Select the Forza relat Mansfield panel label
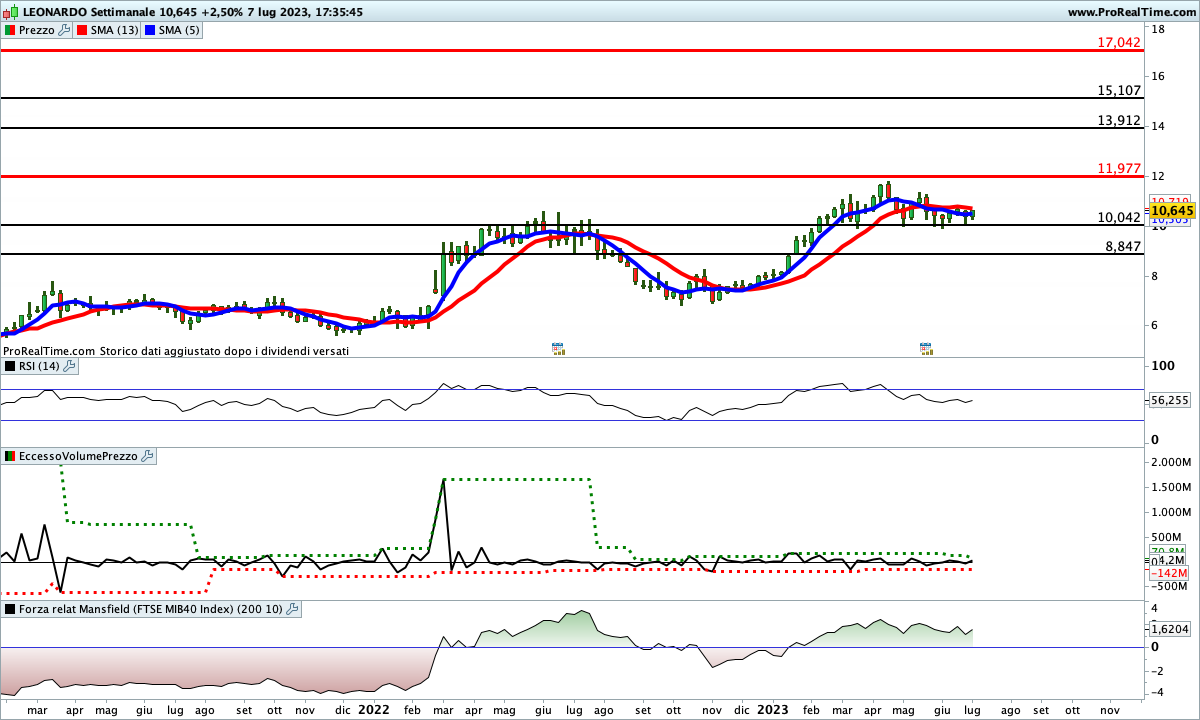This screenshot has width=1200, height=720. tap(151, 608)
